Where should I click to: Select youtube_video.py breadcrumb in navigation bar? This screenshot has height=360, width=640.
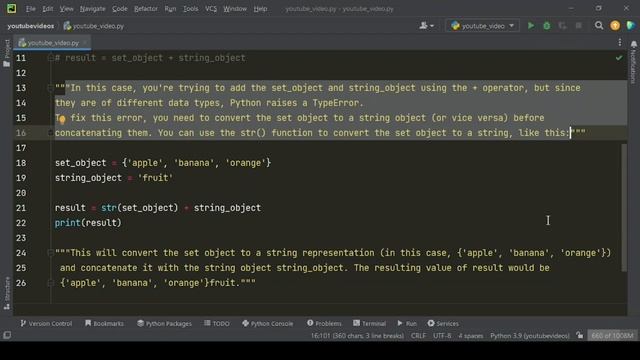[94, 26]
